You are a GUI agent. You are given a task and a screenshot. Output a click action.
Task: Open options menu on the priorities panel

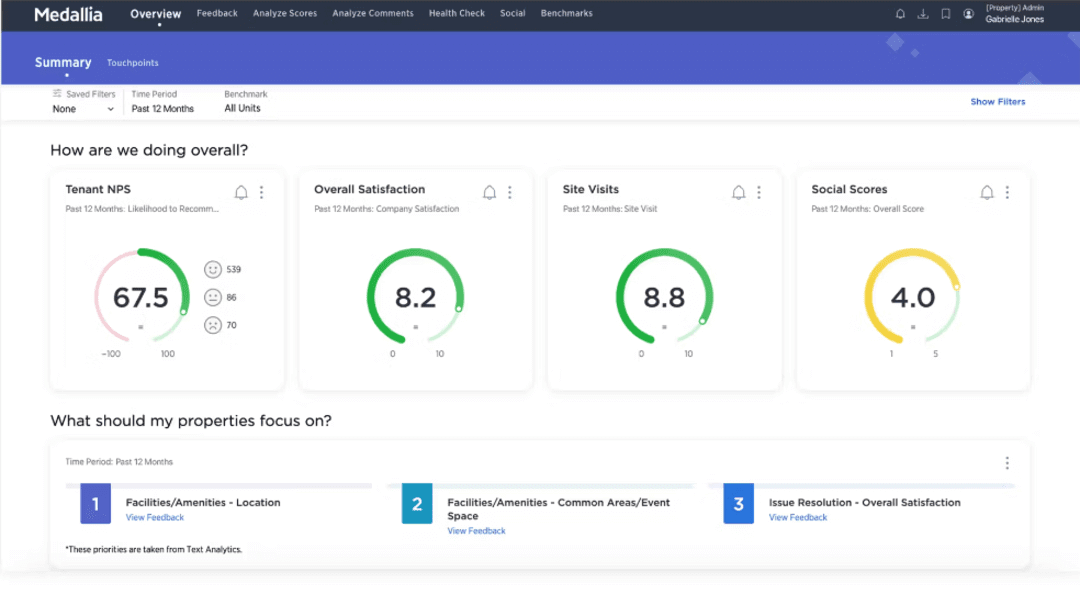[x=1007, y=462]
